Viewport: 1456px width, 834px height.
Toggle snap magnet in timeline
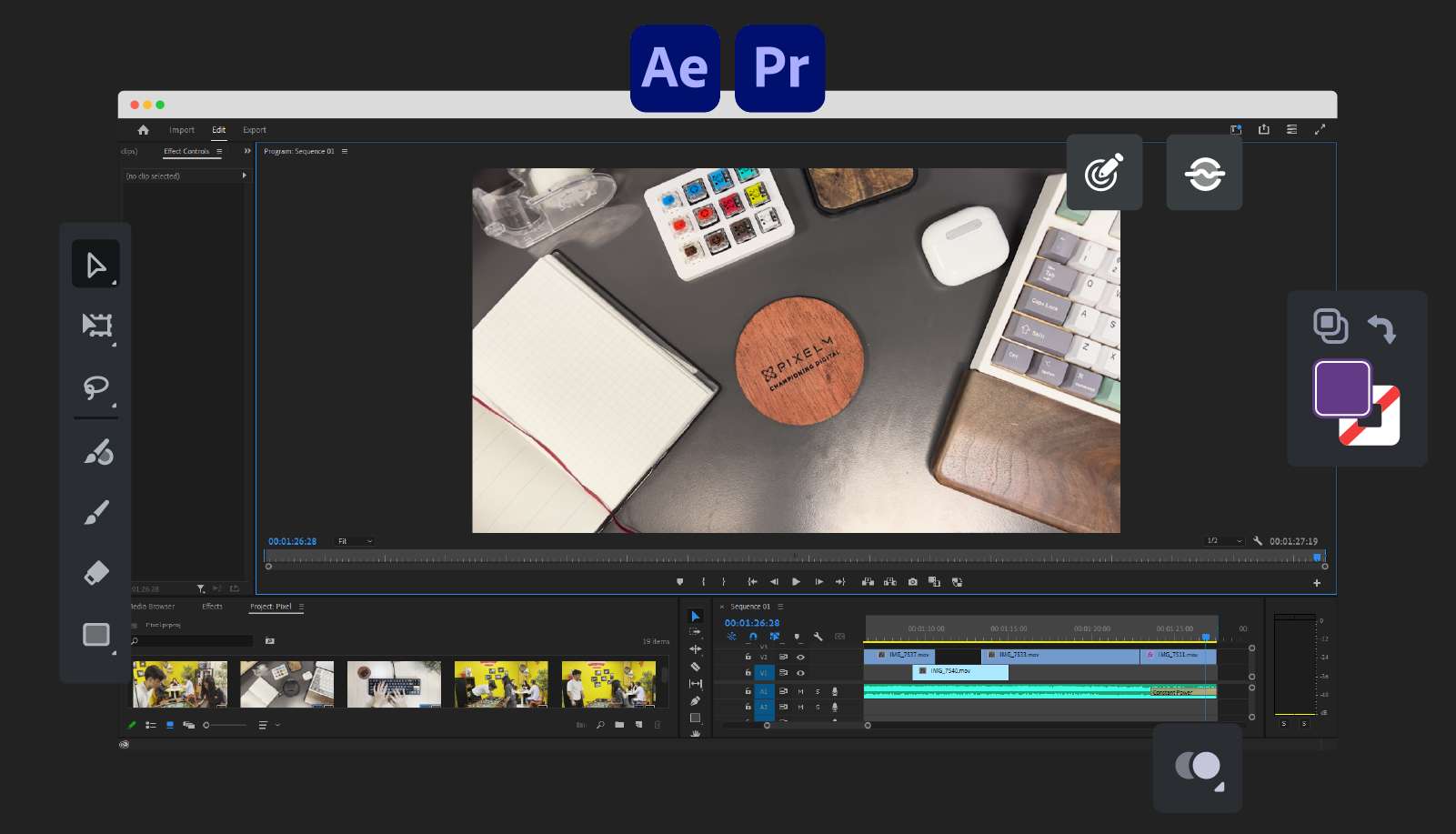753,637
